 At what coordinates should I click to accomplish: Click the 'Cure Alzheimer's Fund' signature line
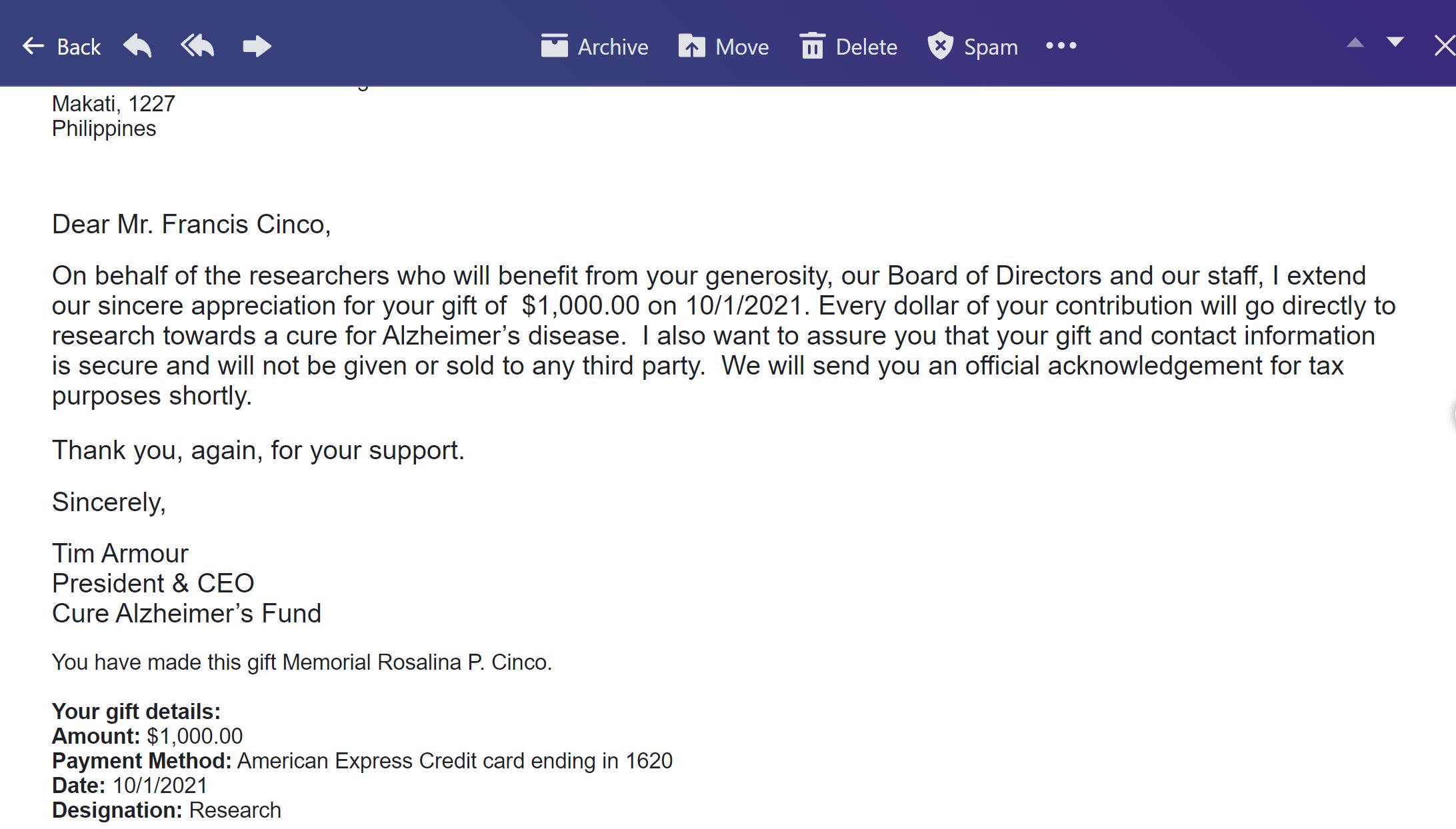pyautogui.click(x=187, y=613)
